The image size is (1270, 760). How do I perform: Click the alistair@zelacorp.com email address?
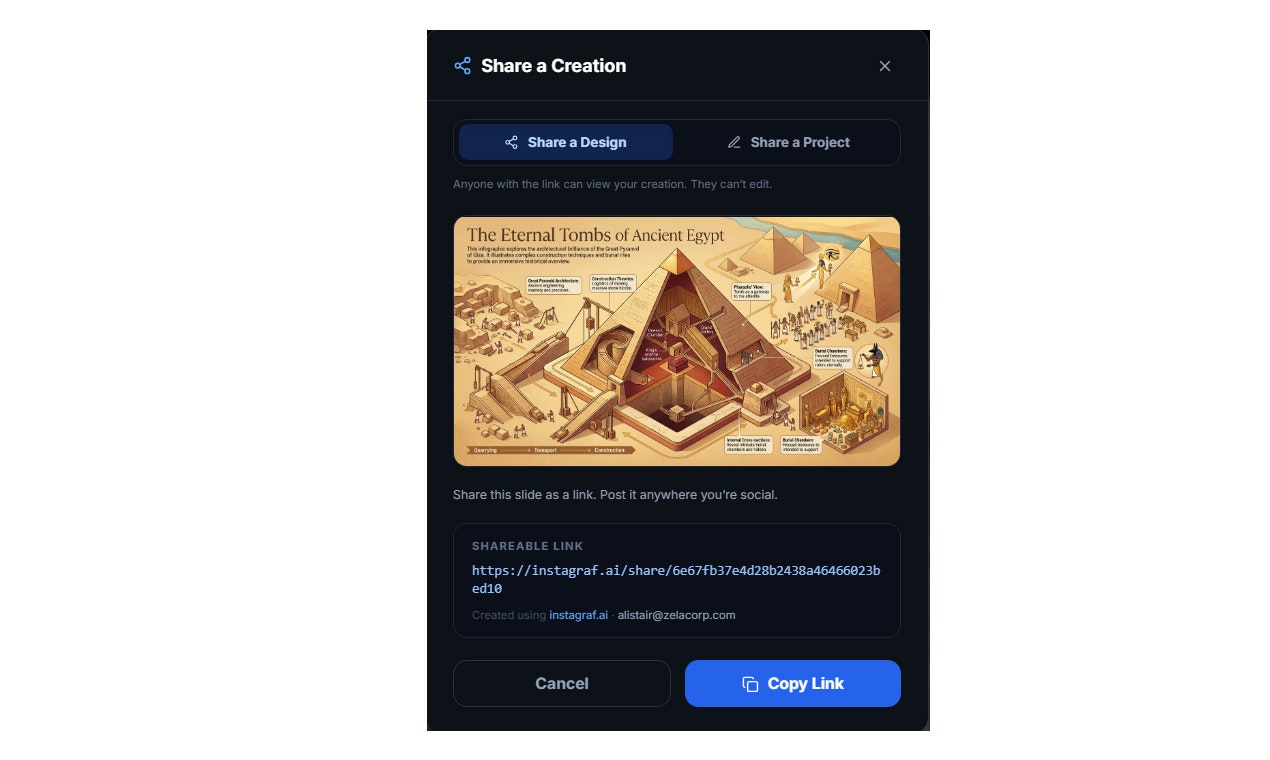point(676,615)
